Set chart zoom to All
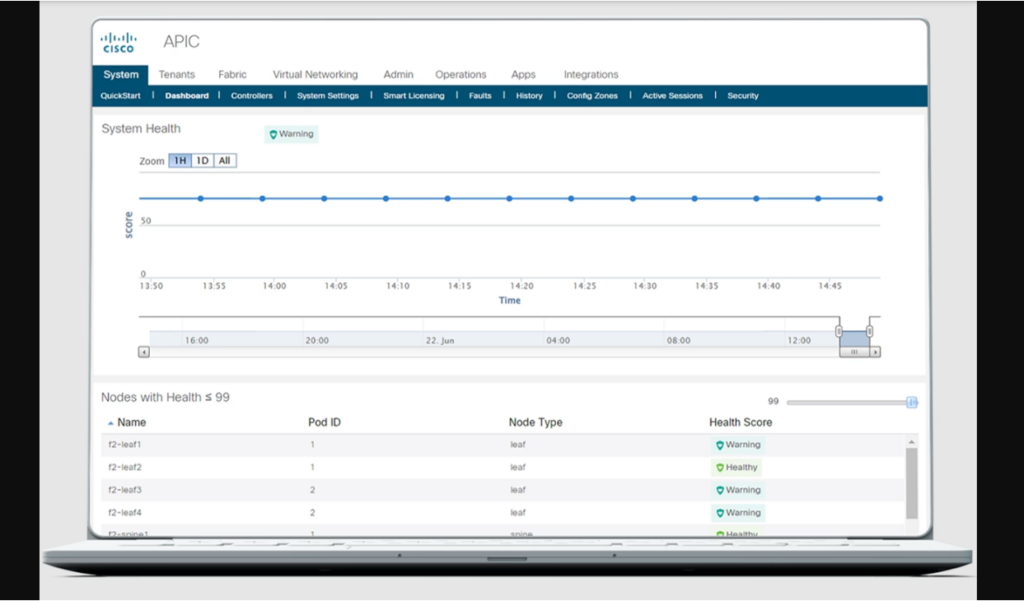Viewport: 1024px width, 601px height. pyautogui.click(x=225, y=161)
